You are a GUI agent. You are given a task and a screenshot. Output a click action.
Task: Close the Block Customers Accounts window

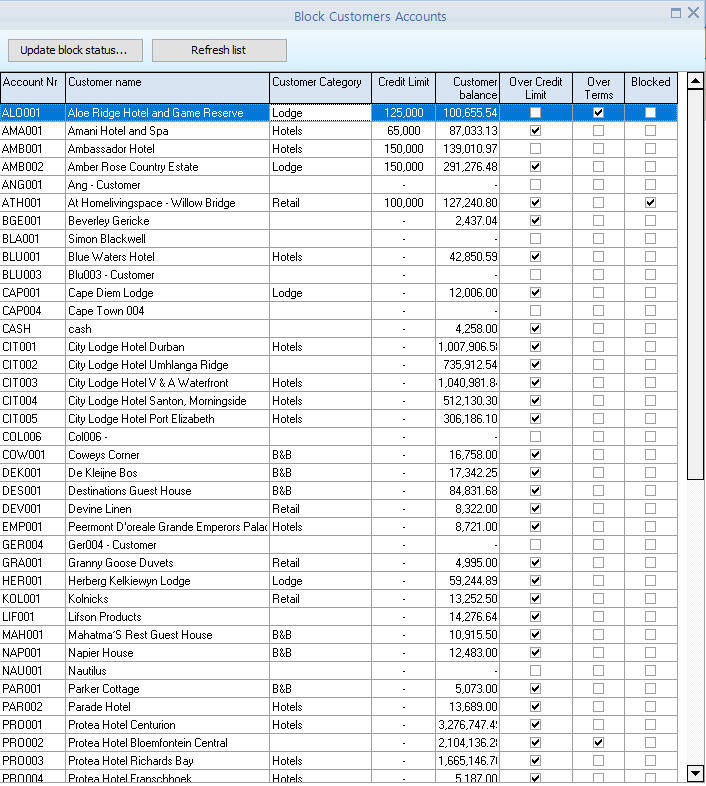[693, 13]
